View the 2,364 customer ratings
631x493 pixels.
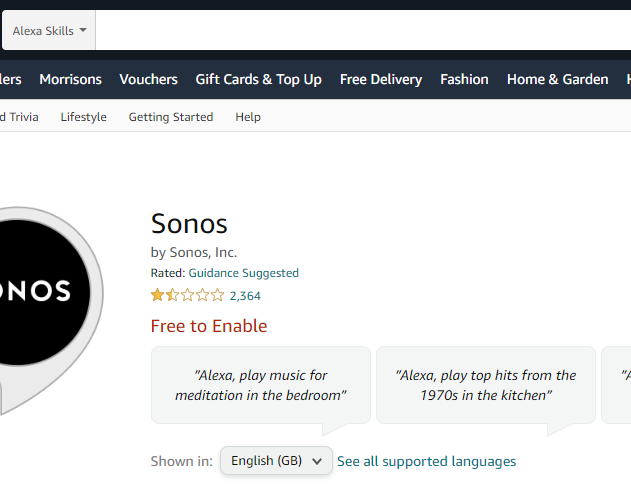[245, 296]
